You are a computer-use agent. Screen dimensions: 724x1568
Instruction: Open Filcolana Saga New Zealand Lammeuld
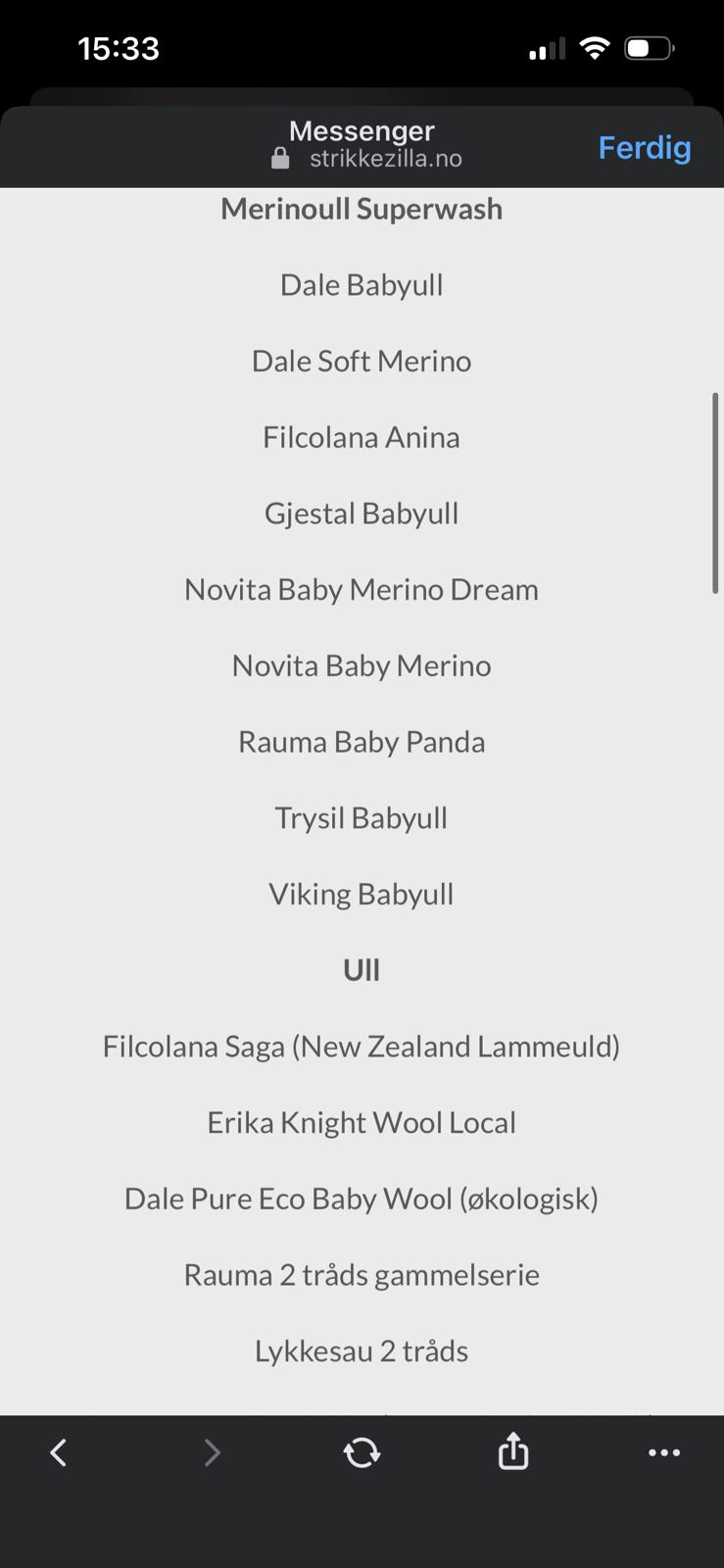[362, 1047]
